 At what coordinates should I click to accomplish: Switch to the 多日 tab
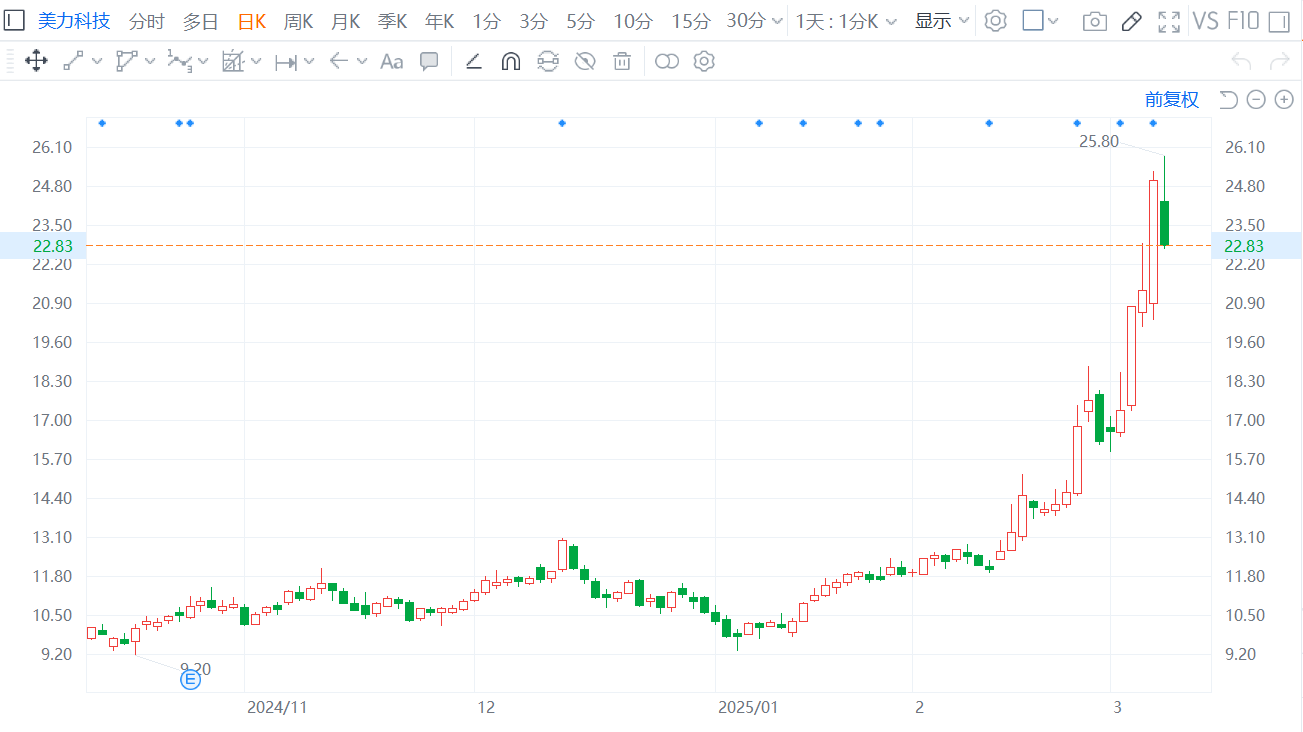pyautogui.click(x=200, y=21)
